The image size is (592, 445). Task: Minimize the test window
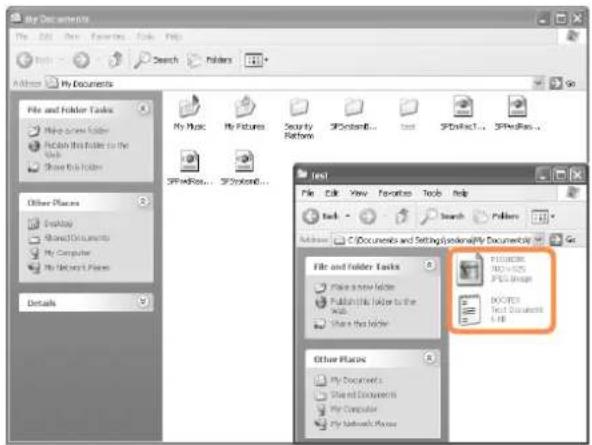click(x=543, y=175)
